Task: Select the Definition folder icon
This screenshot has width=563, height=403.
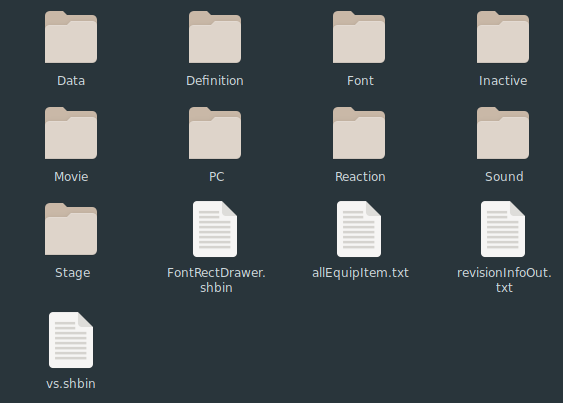Action: point(215,37)
